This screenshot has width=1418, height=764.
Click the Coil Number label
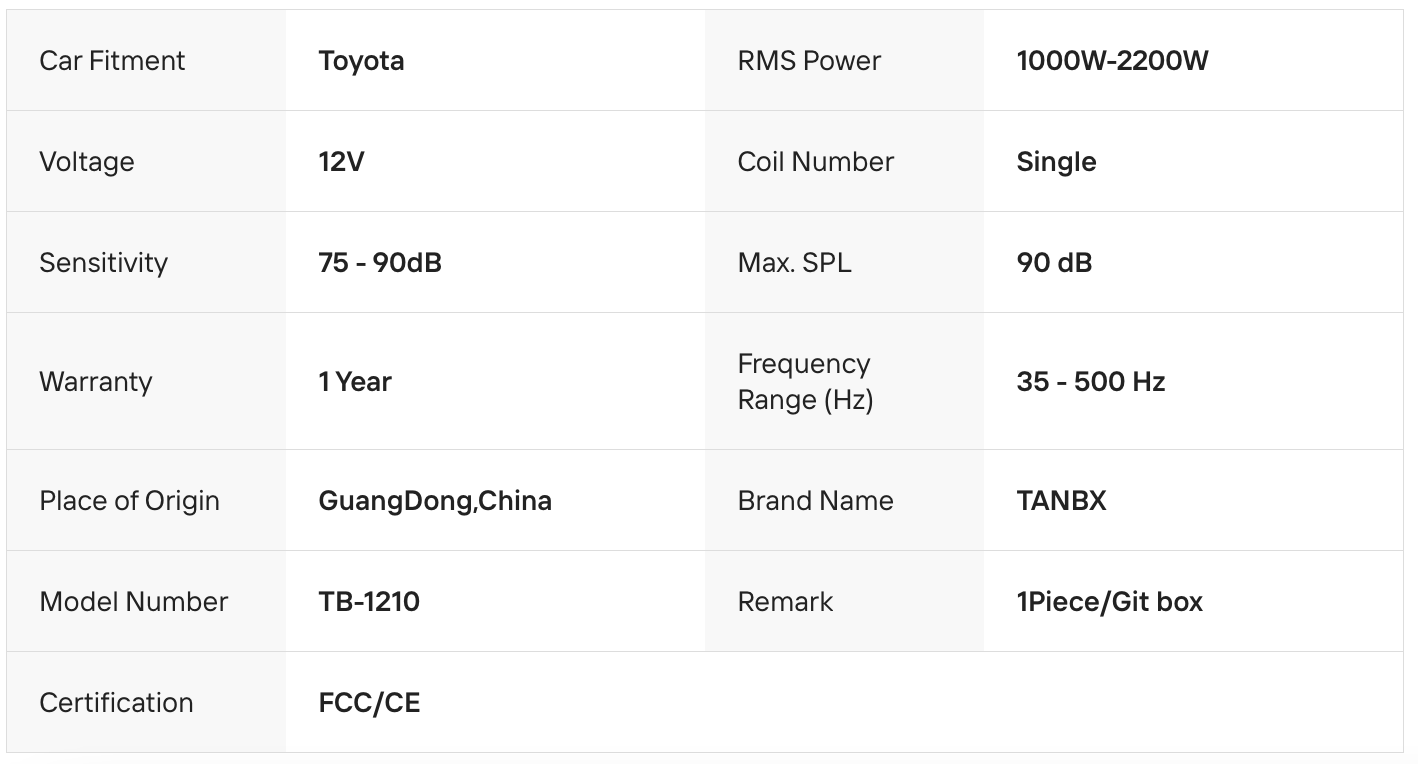(815, 162)
